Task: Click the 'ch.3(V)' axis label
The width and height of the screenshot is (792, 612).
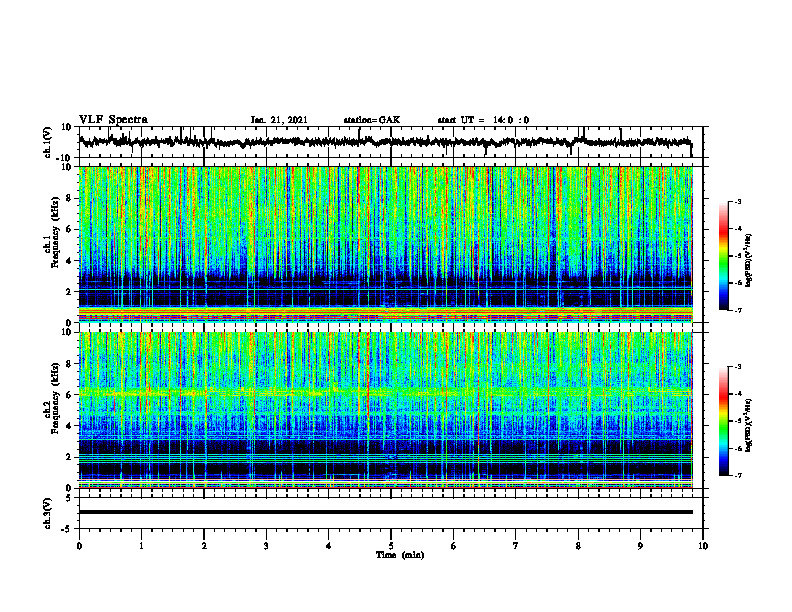Action: pos(48,514)
